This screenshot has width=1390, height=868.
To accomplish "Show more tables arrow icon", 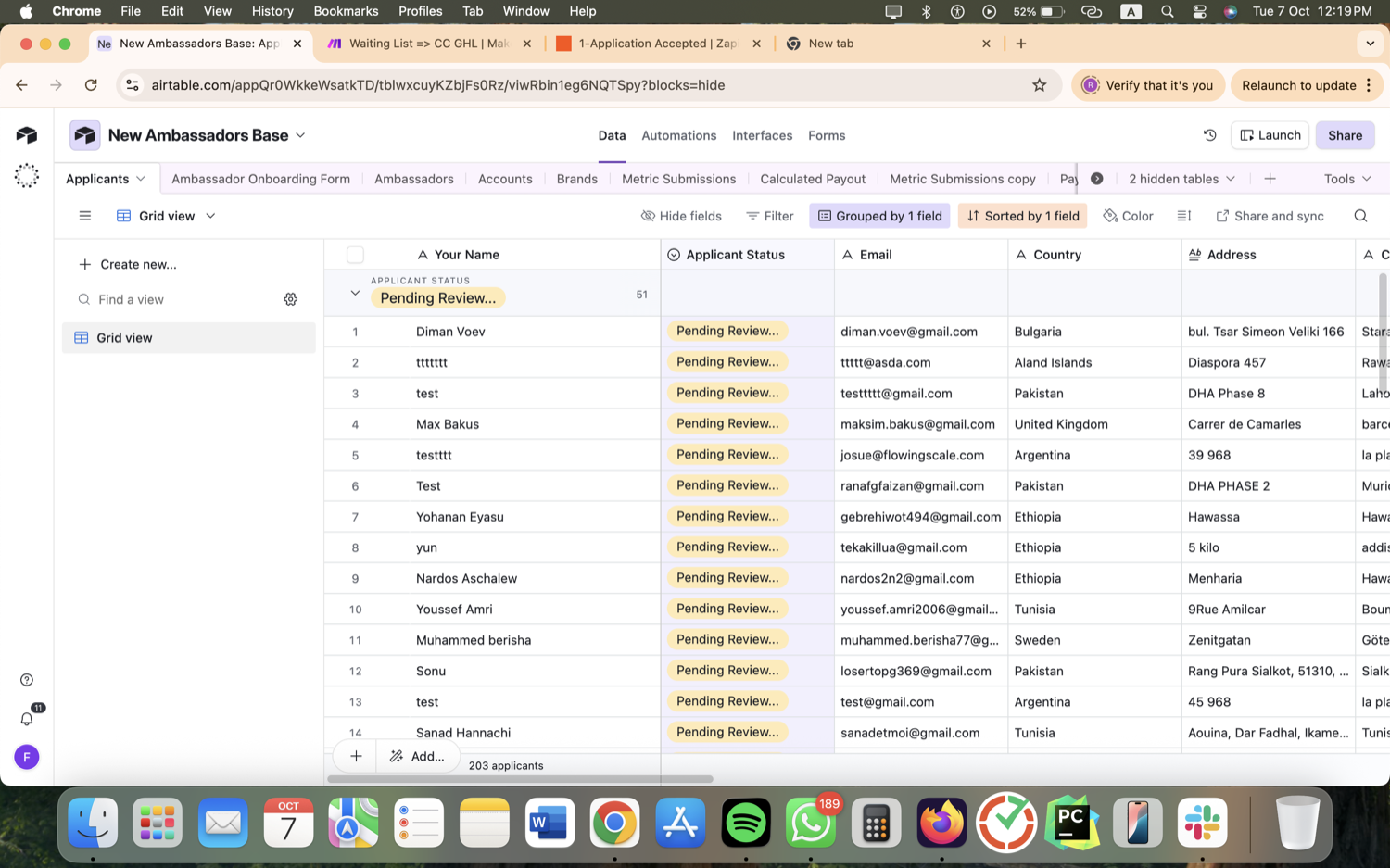I will (x=1096, y=179).
